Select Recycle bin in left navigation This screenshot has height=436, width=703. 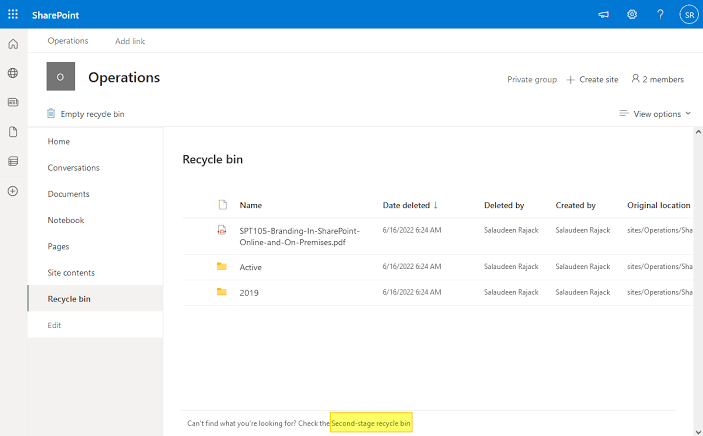95,299
